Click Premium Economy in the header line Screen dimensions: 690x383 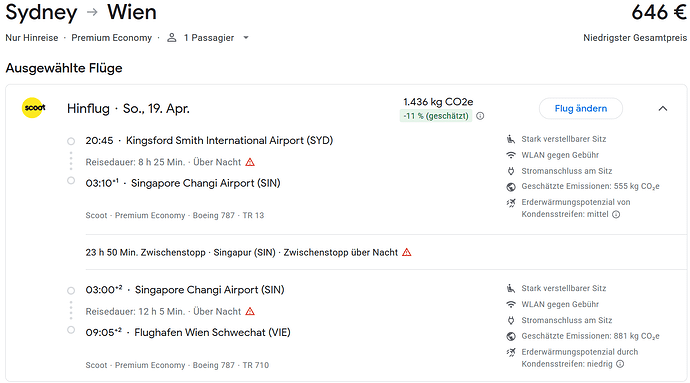(x=111, y=38)
